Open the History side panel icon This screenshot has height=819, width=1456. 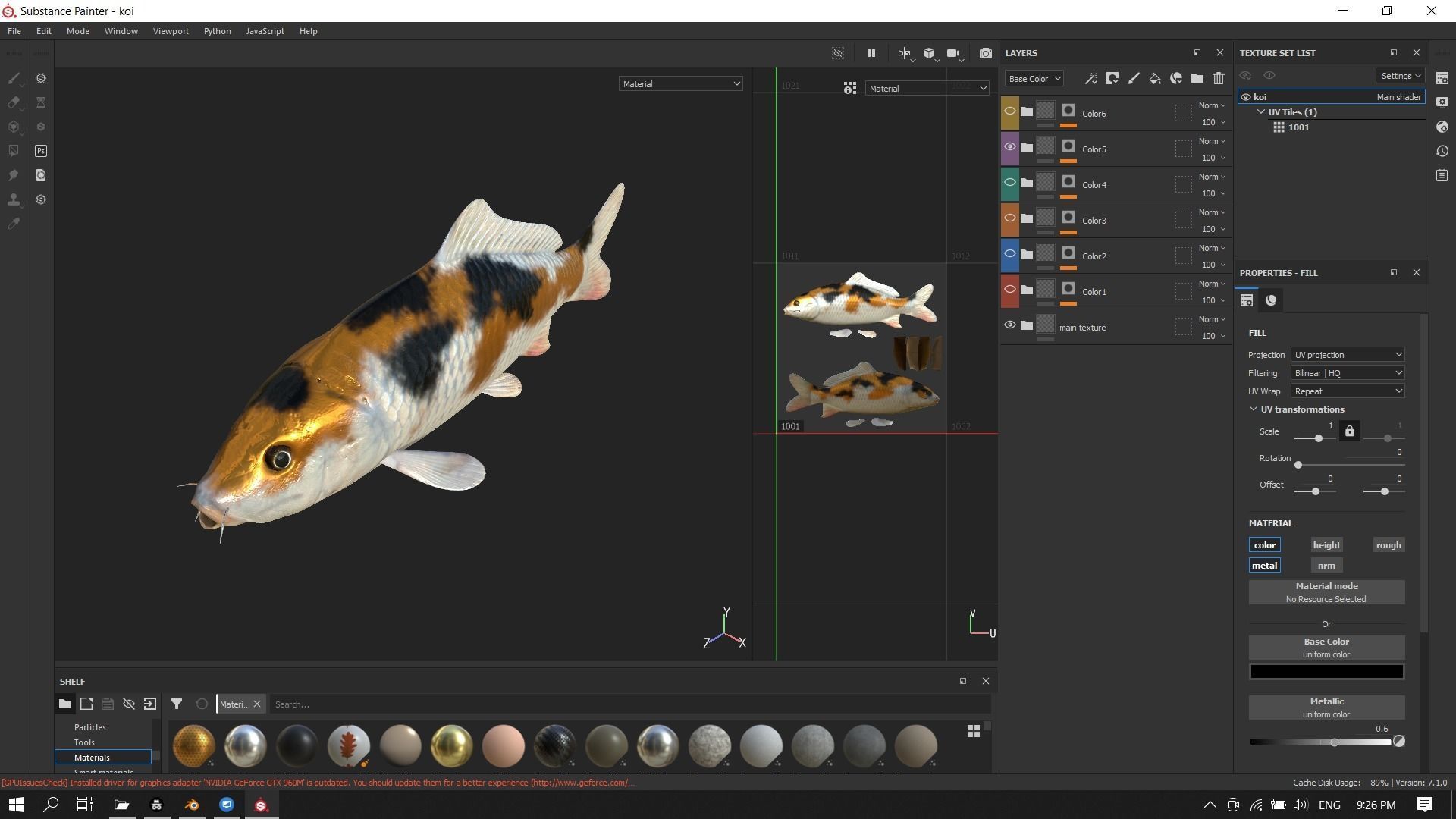pyautogui.click(x=1442, y=151)
